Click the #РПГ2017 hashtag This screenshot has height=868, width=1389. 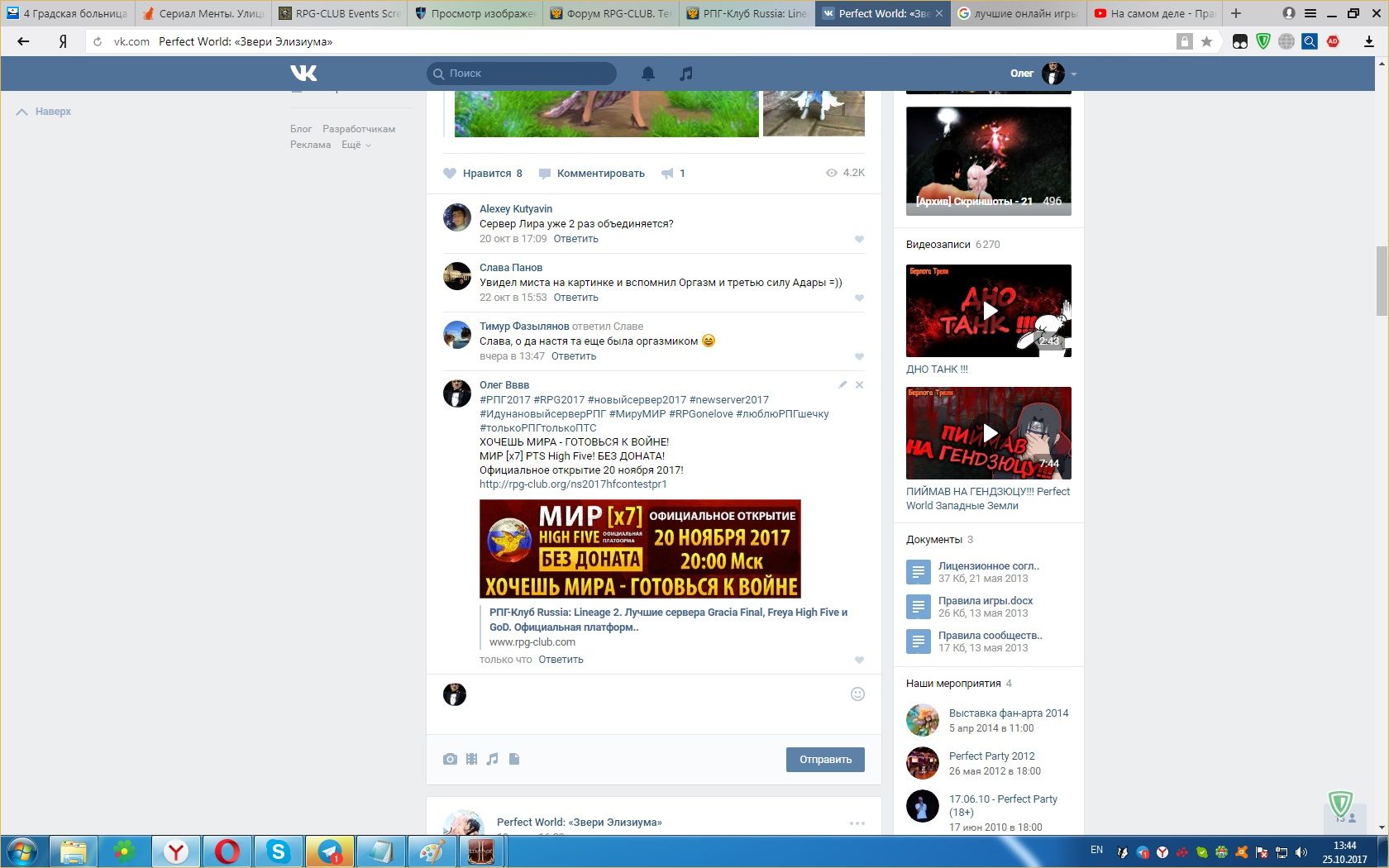coord(505,400)
